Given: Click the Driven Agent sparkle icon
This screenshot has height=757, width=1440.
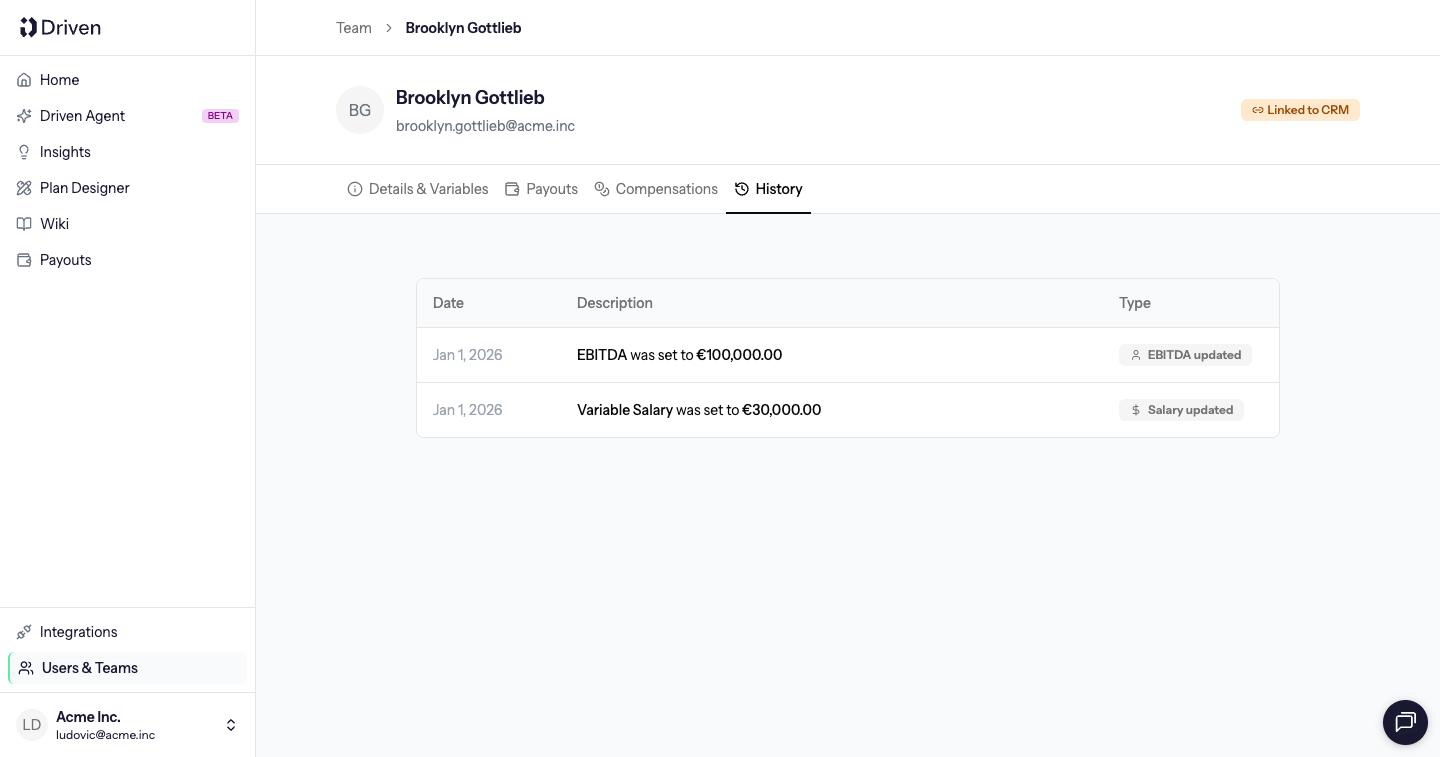Looking at the screenshot, I should pos(24,116).
